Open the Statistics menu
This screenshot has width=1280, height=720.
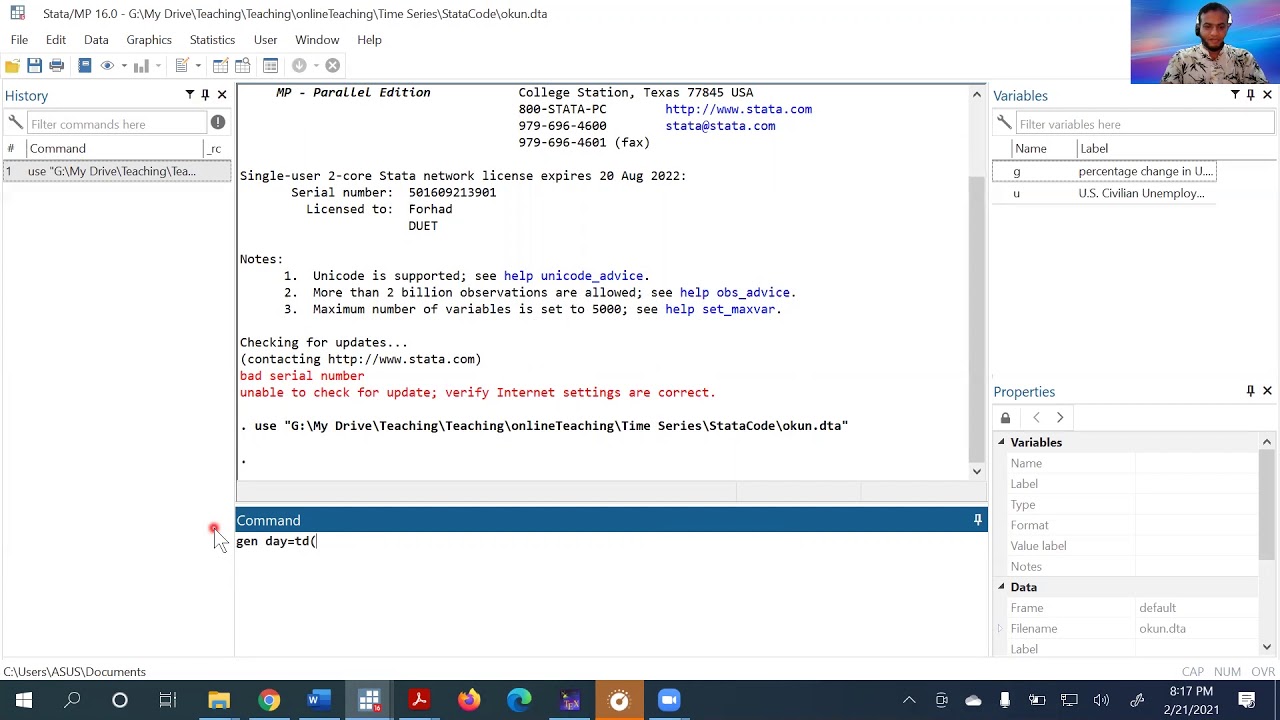coord(212,40)
